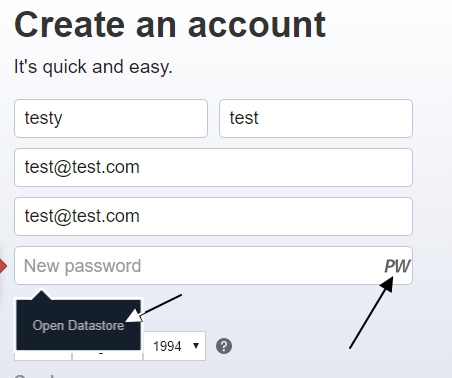Open the partially hidden month dropdown
This screenshot has height=378, width=452.
(x=43, y=355)
